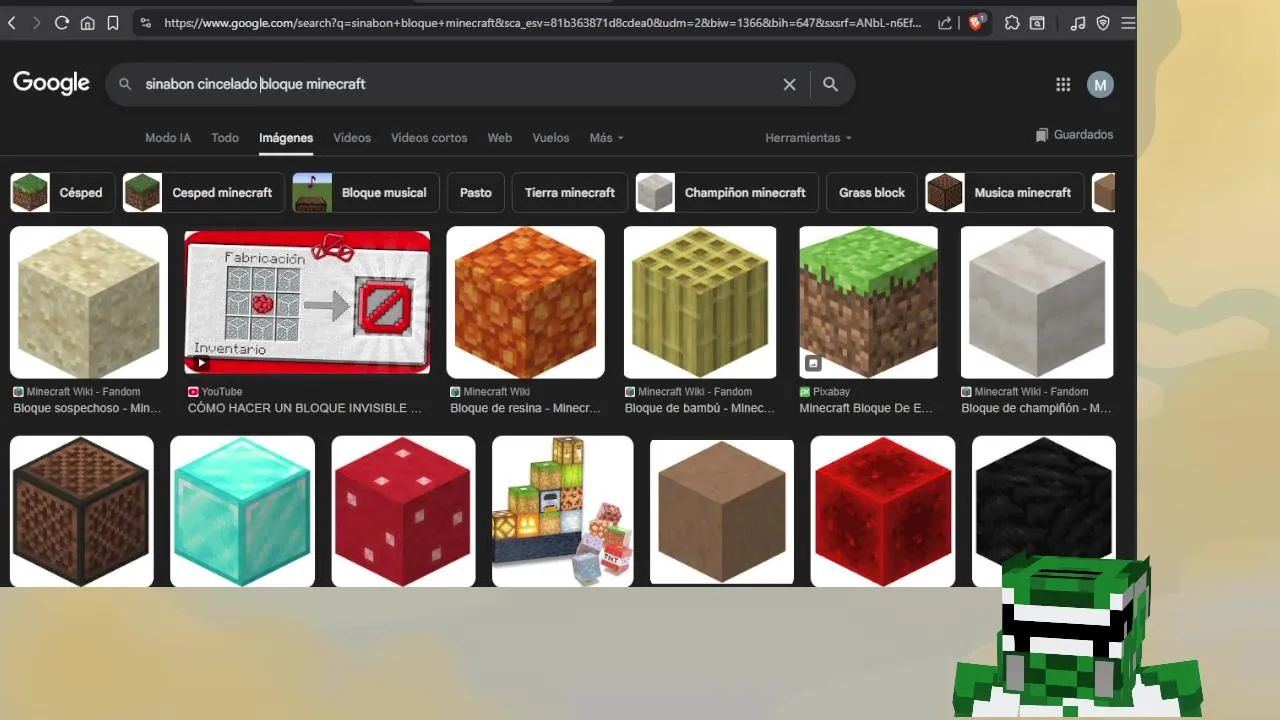Image resolution: width=1280 pixels, height=720 pixels.
Task: Open Guardados saved items
Action: (x=1075, y=135)
